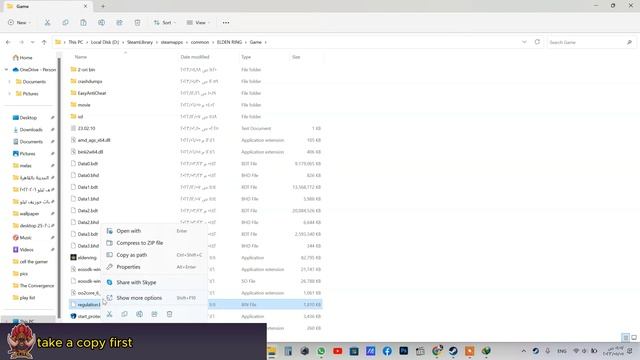
Task: Select the EasyAntiCheat folder
Action: 92,93
